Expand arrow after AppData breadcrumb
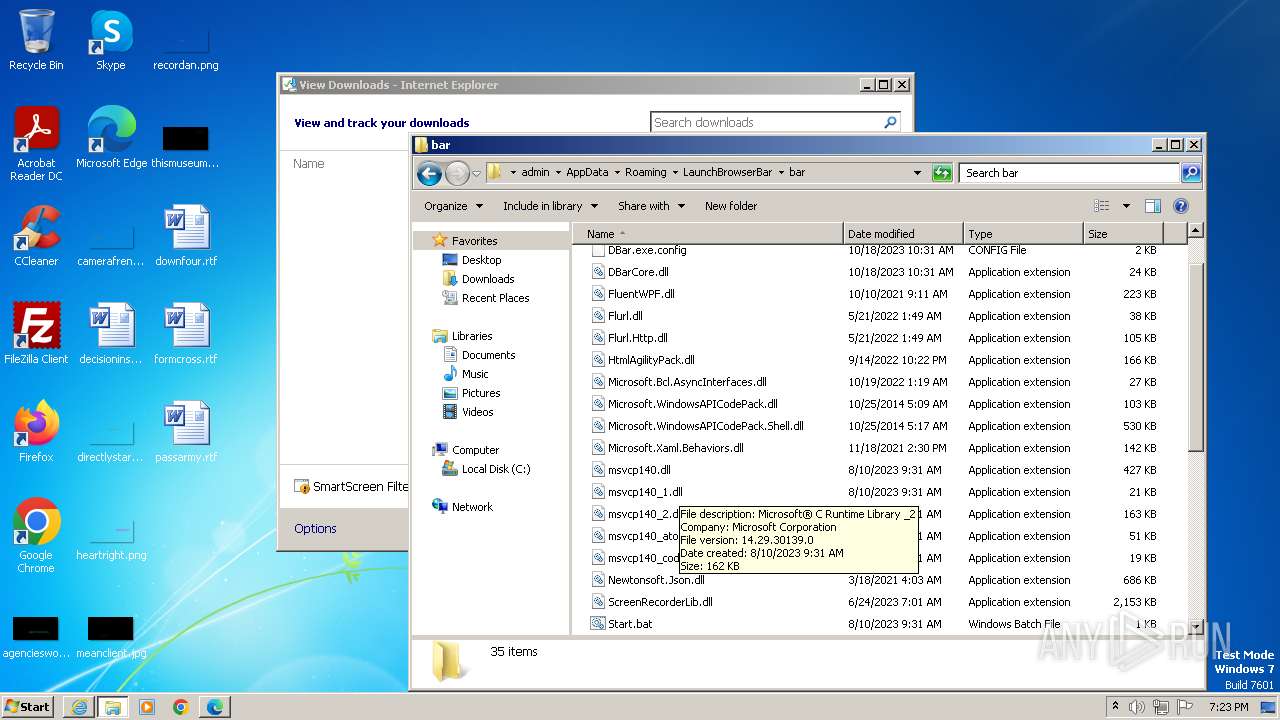Image resolution: width=1280 pixels, height=720 pixels. (x=617, y=173)
